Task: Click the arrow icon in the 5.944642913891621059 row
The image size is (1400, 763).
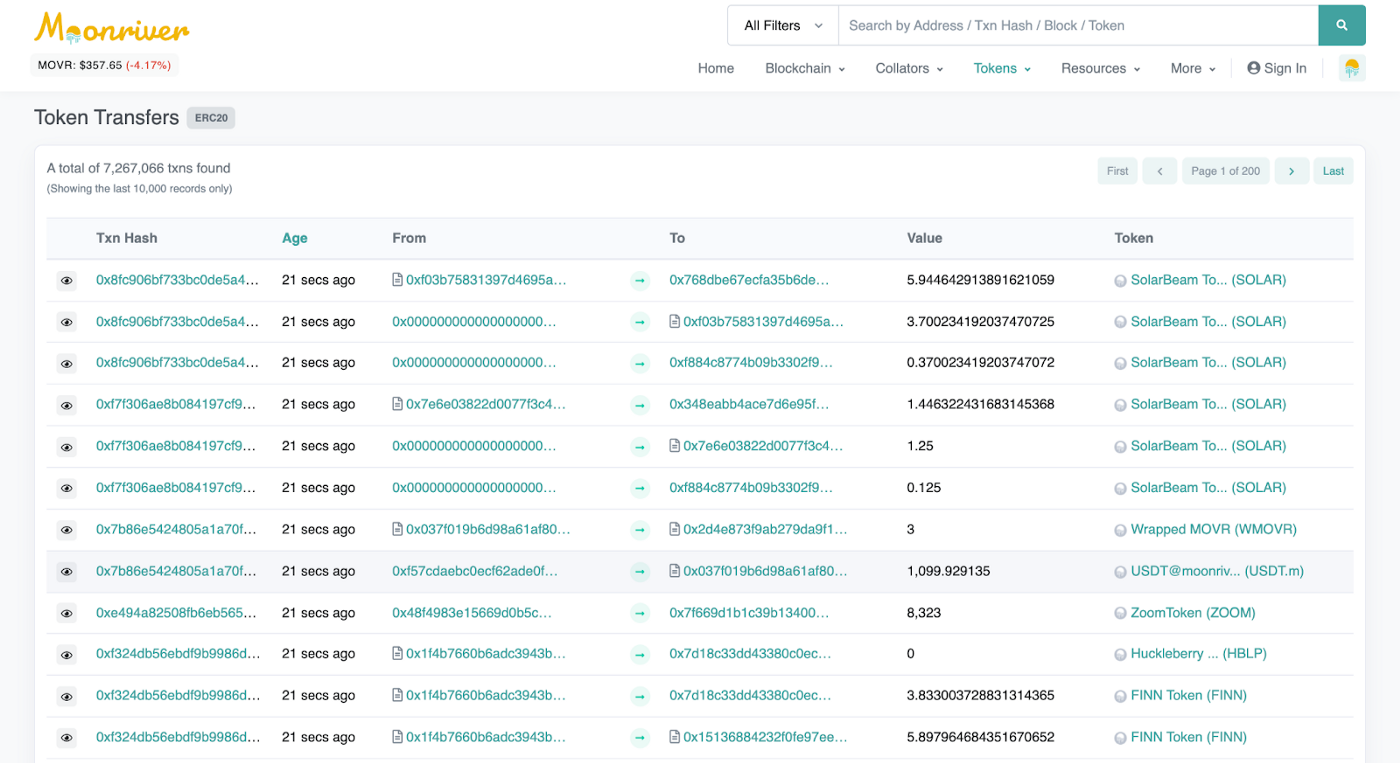Action: click(x=640, y=281)
